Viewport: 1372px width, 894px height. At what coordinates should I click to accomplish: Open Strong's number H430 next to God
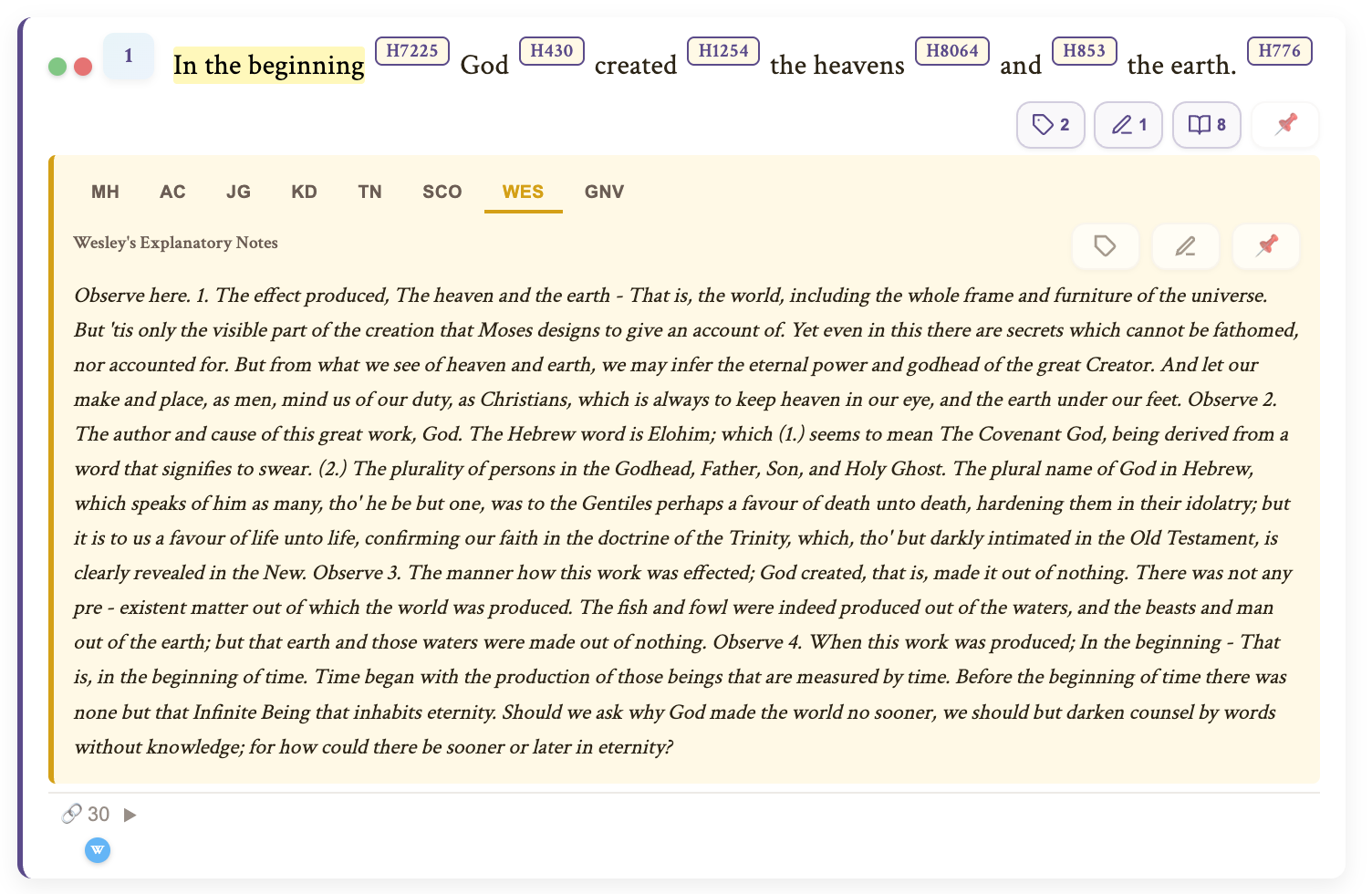[x=551, y=51]
